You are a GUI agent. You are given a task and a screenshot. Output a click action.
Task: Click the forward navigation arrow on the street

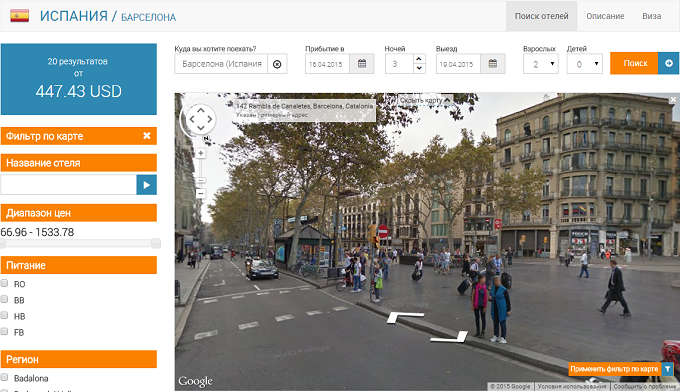tap(404, 317)
